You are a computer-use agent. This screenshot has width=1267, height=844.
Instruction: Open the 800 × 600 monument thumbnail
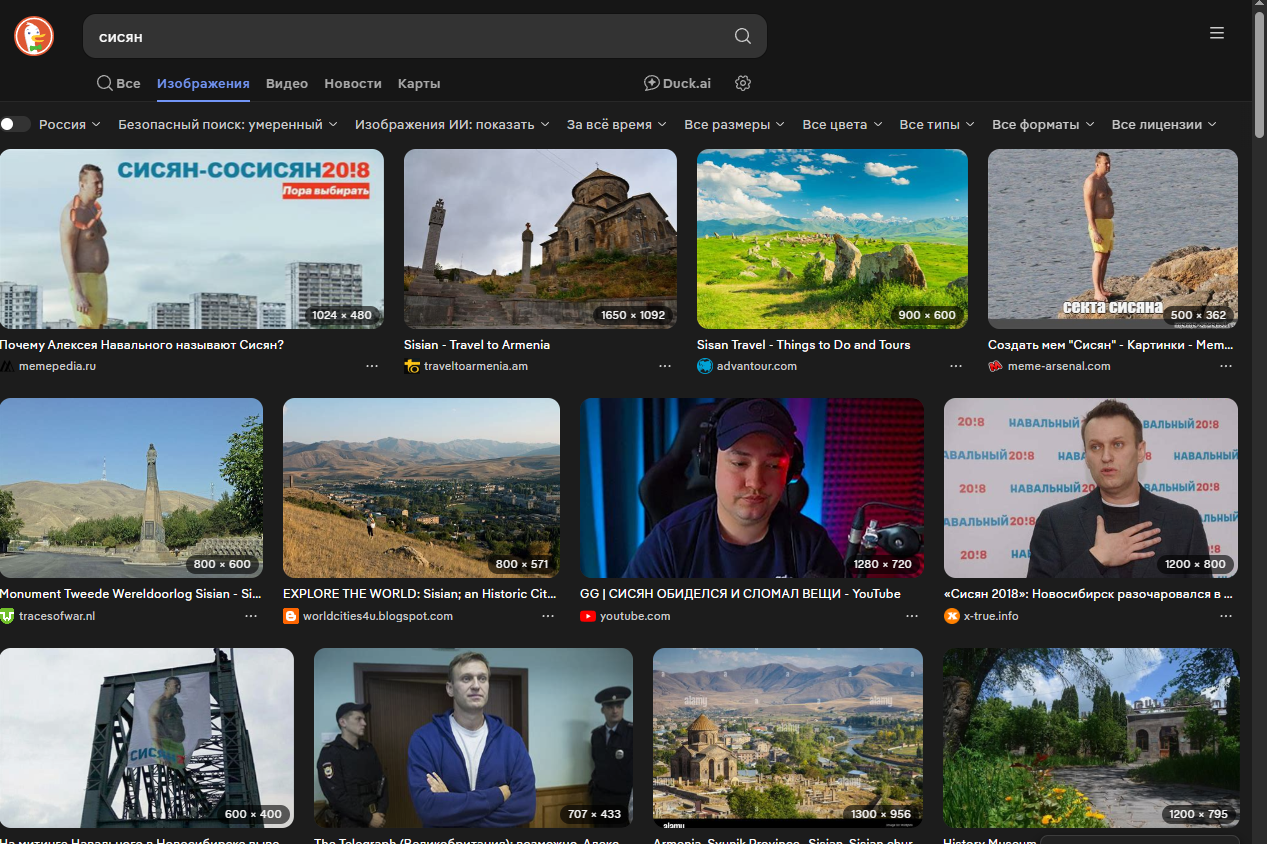click(x=131, y=488)
